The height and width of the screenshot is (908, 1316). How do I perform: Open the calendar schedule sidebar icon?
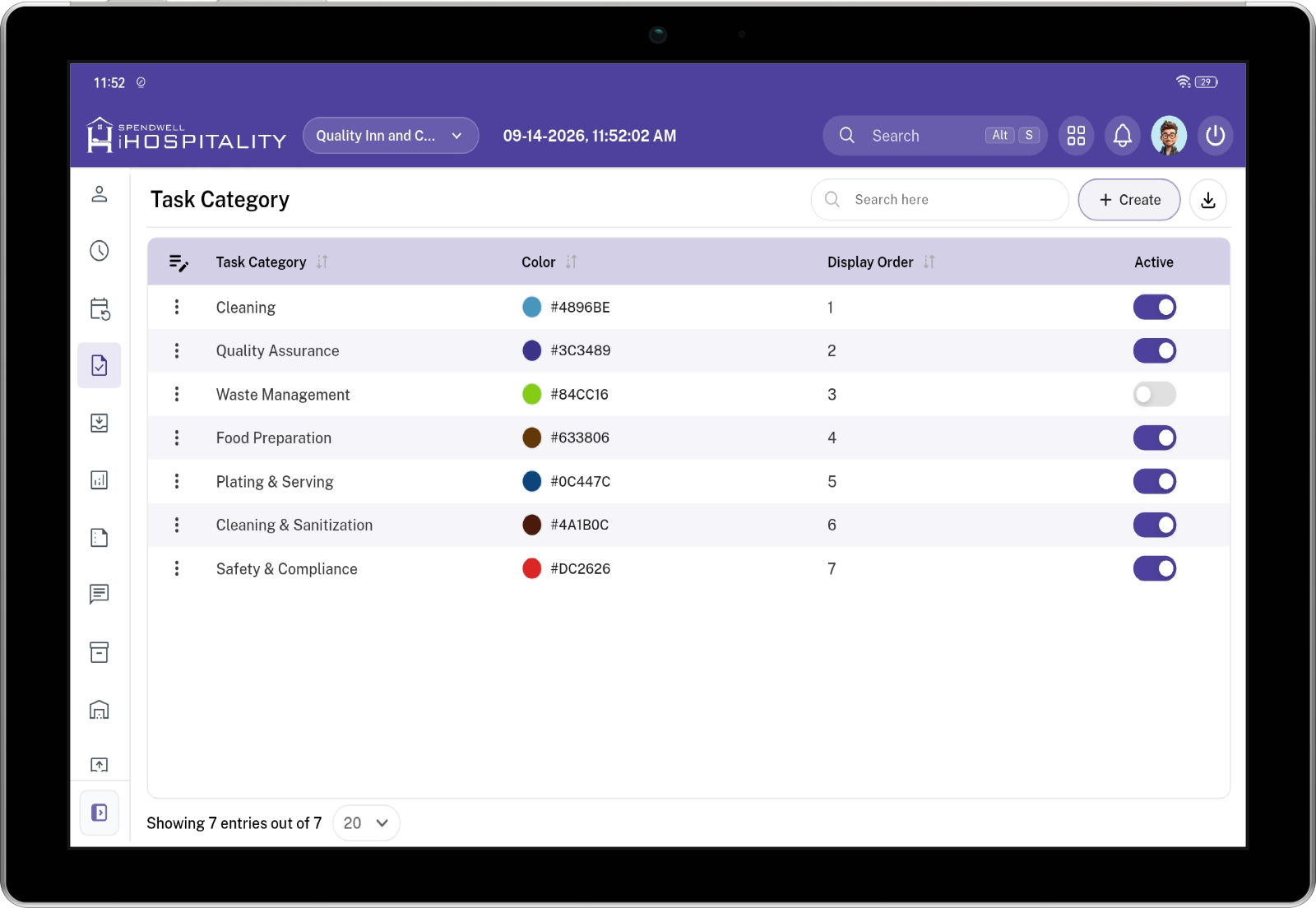coord(100,308)
